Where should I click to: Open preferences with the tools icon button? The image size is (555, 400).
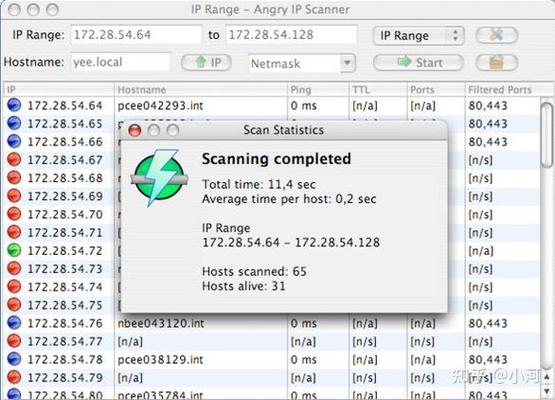(x=497, y=35)
